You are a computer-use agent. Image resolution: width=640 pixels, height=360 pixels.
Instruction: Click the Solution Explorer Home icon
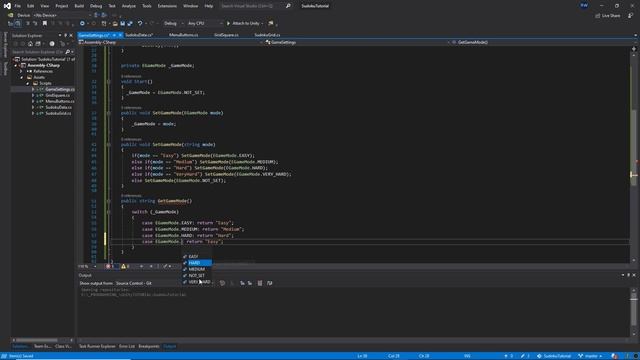pyautogui.click(x=30, y=44)
